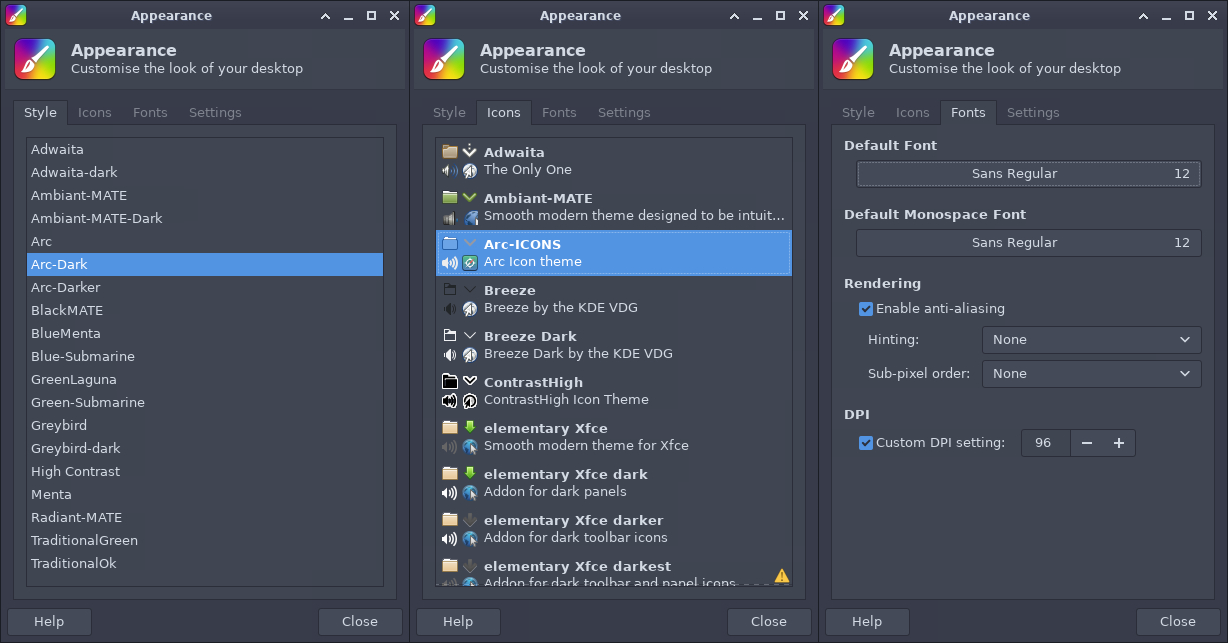Click the folder icon of elementary Xfce darkest
The width and height of the screenshot is (1228, 643).
[450, 566]
